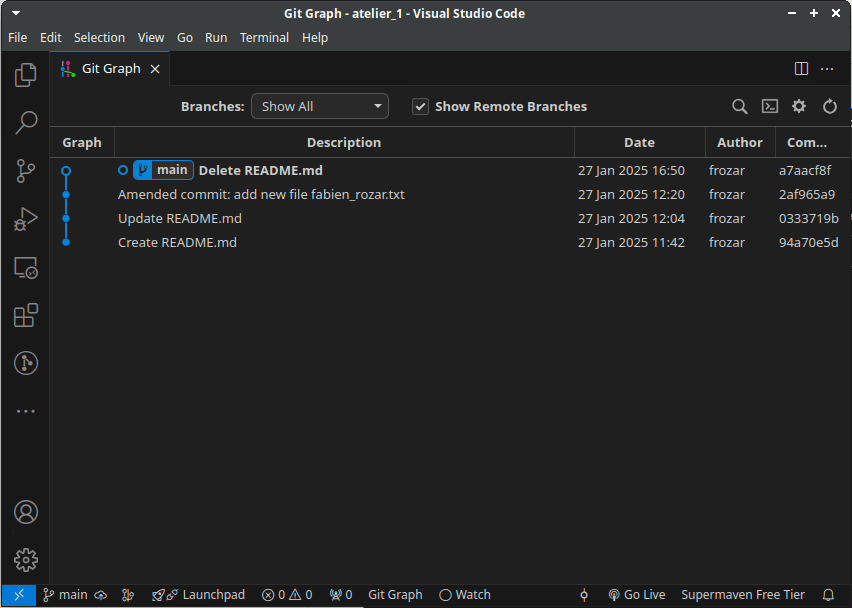Open the Edit menu

click(x=51, y=37)
